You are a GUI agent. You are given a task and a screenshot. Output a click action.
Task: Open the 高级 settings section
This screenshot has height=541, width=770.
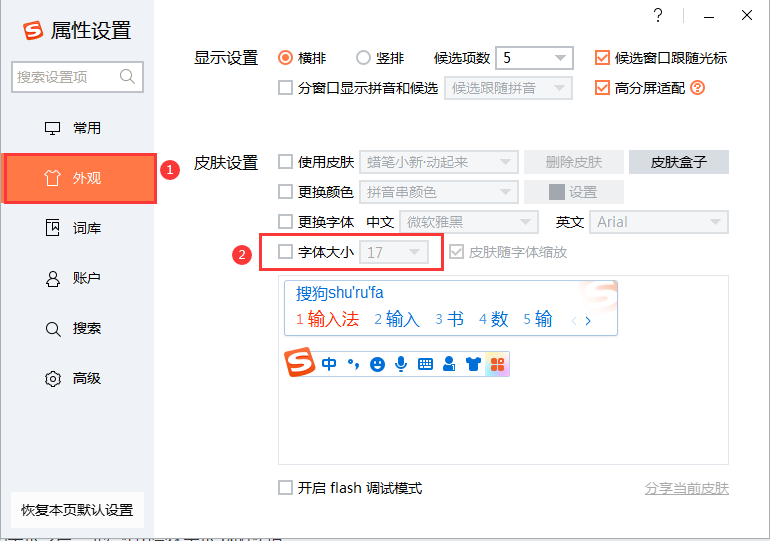78,379
